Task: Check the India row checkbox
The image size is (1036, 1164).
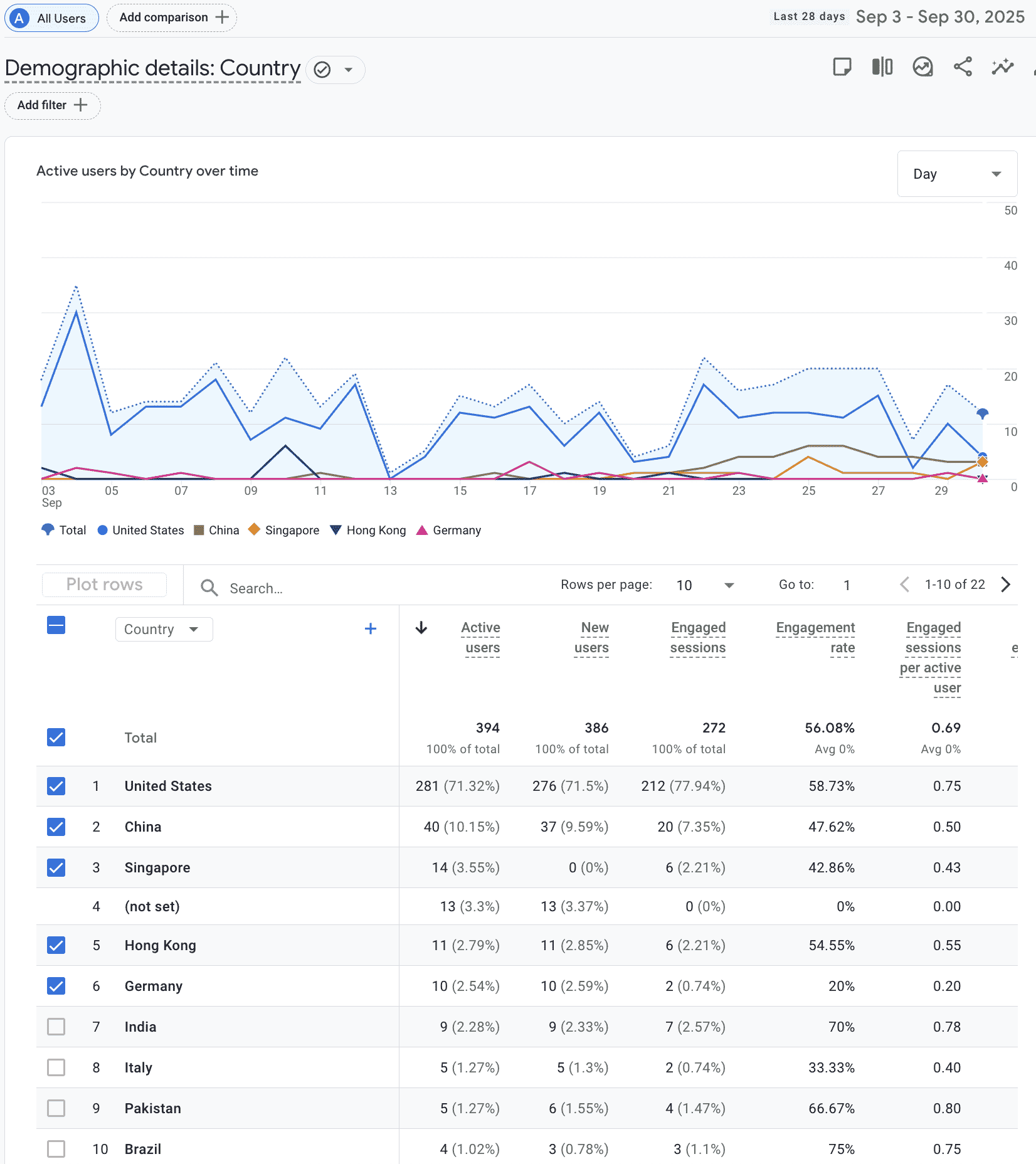Action: pos(56,1027)
